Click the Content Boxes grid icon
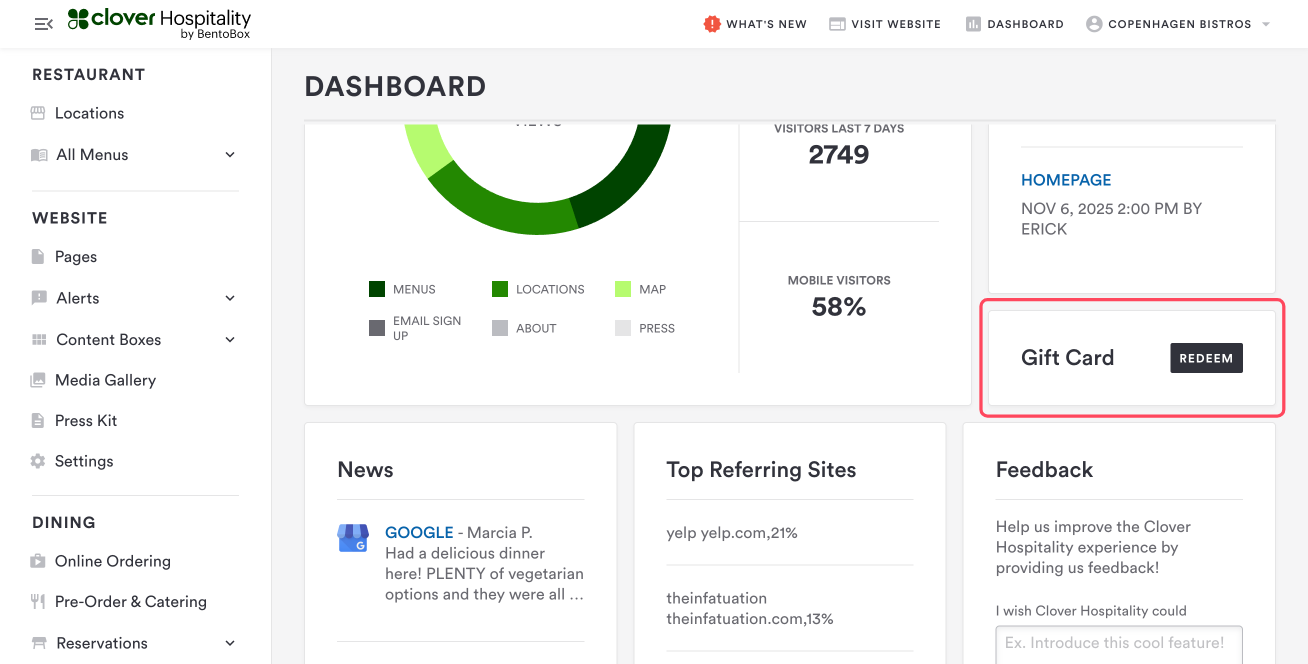The height and width of the screenshot is (664, 1308). (x=39, y=340)
